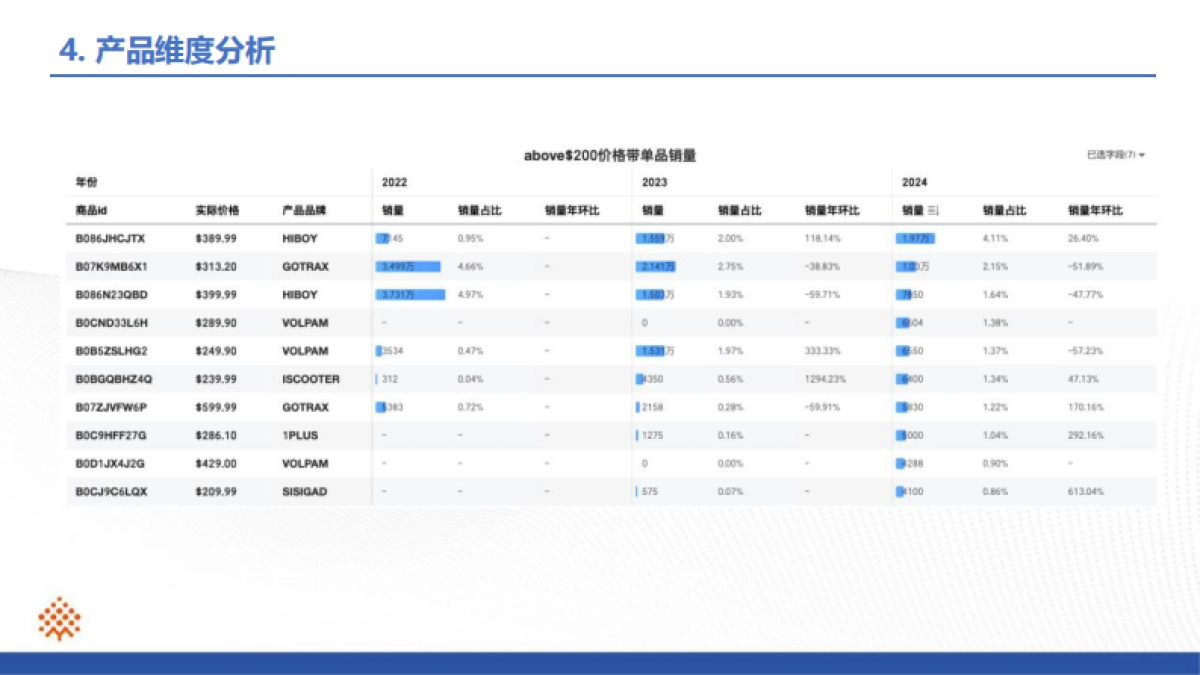Select the 3.731万 data bar for B086N23QBD

pyautogui.click(x=410, y=295)
